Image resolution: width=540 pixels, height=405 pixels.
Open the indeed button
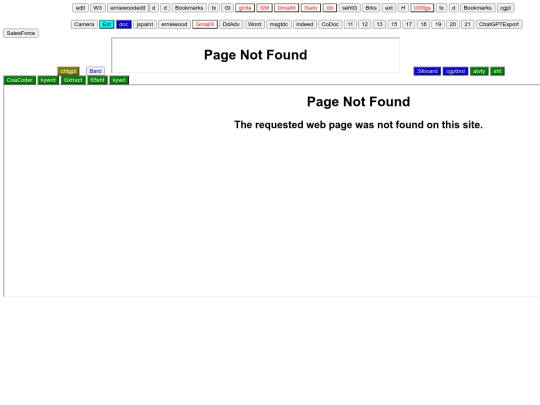[305, 24]
